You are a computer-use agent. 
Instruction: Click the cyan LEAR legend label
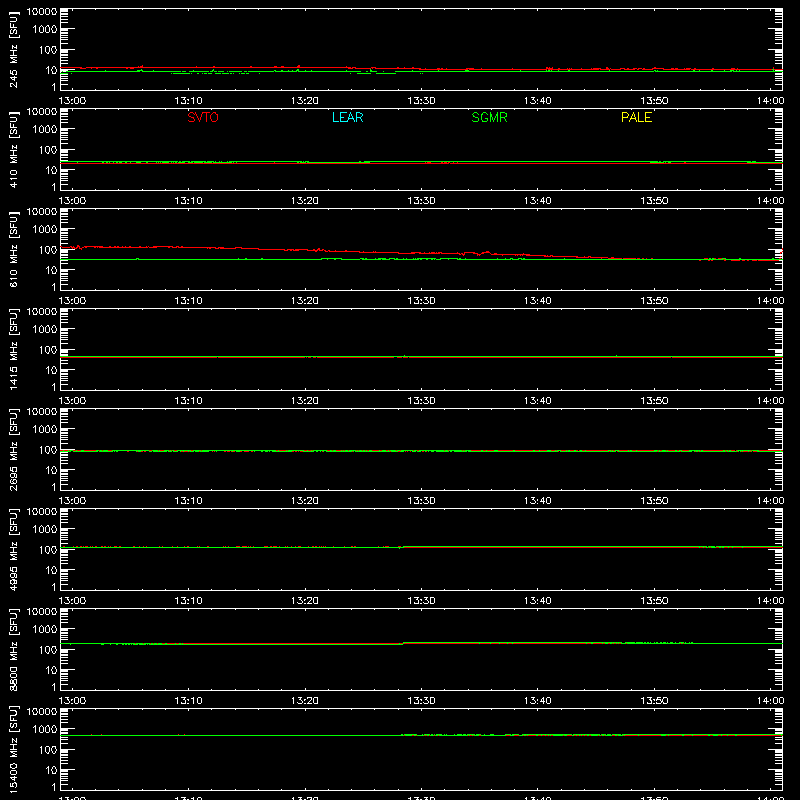coord(347,117)
